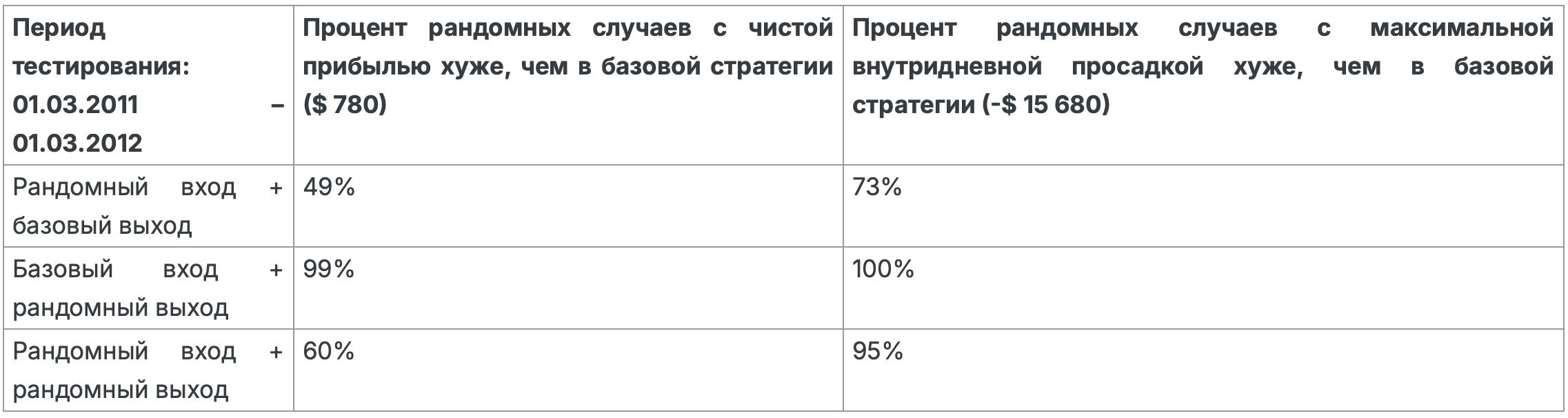
Task: Select the maximum intraday drawdown column header
Action: coord(1203,86)
